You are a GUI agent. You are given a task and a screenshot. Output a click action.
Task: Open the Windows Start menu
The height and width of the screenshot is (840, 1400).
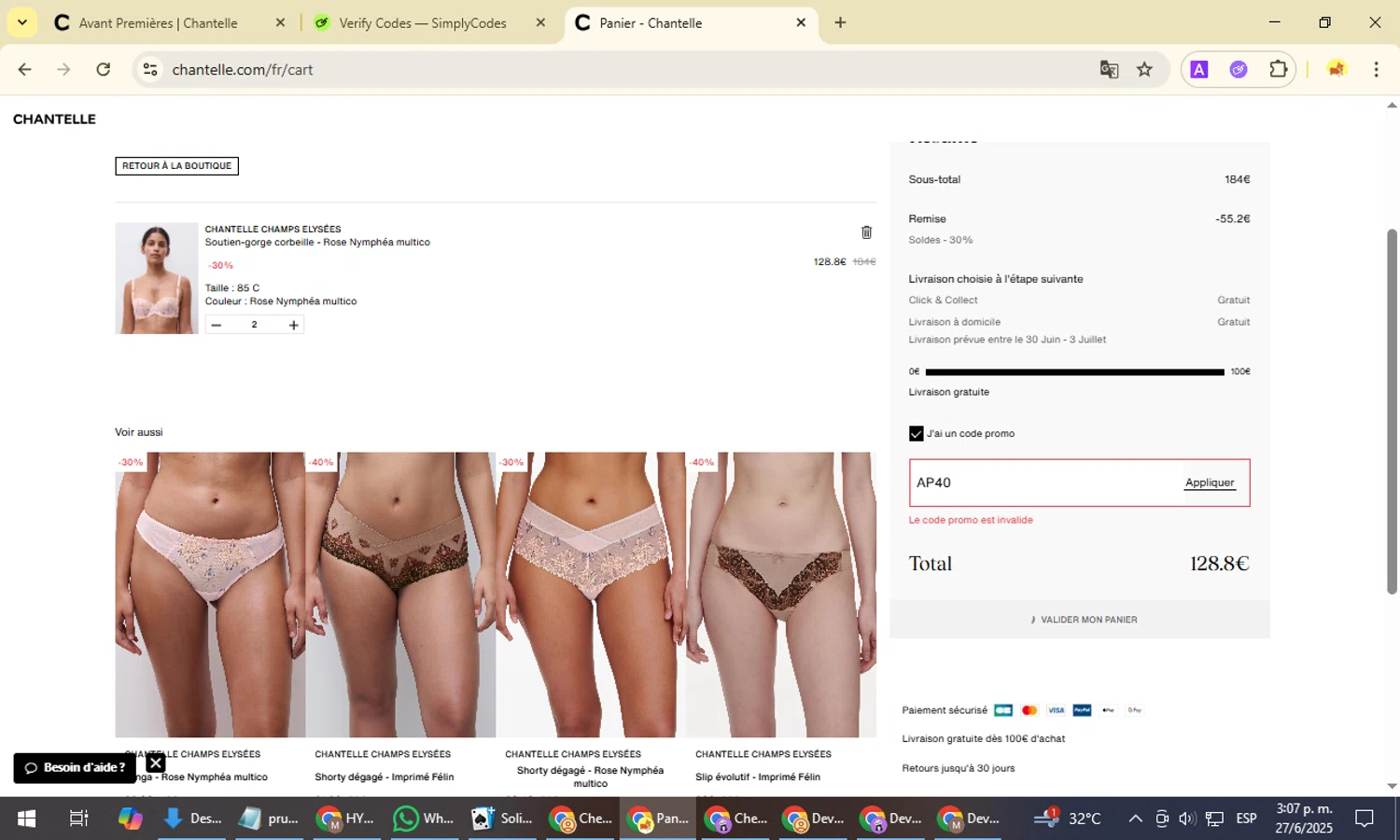(26, 819)
